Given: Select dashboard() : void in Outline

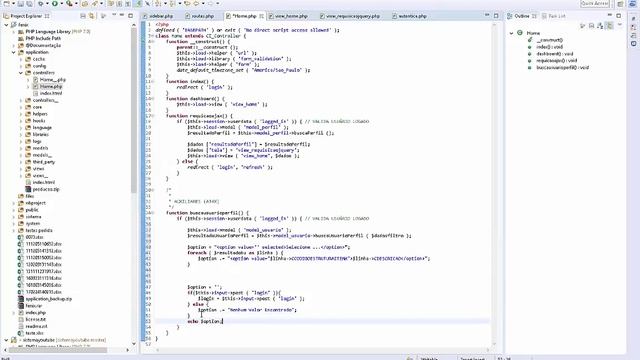Looking at the screenshot, I should coord(554,54).
